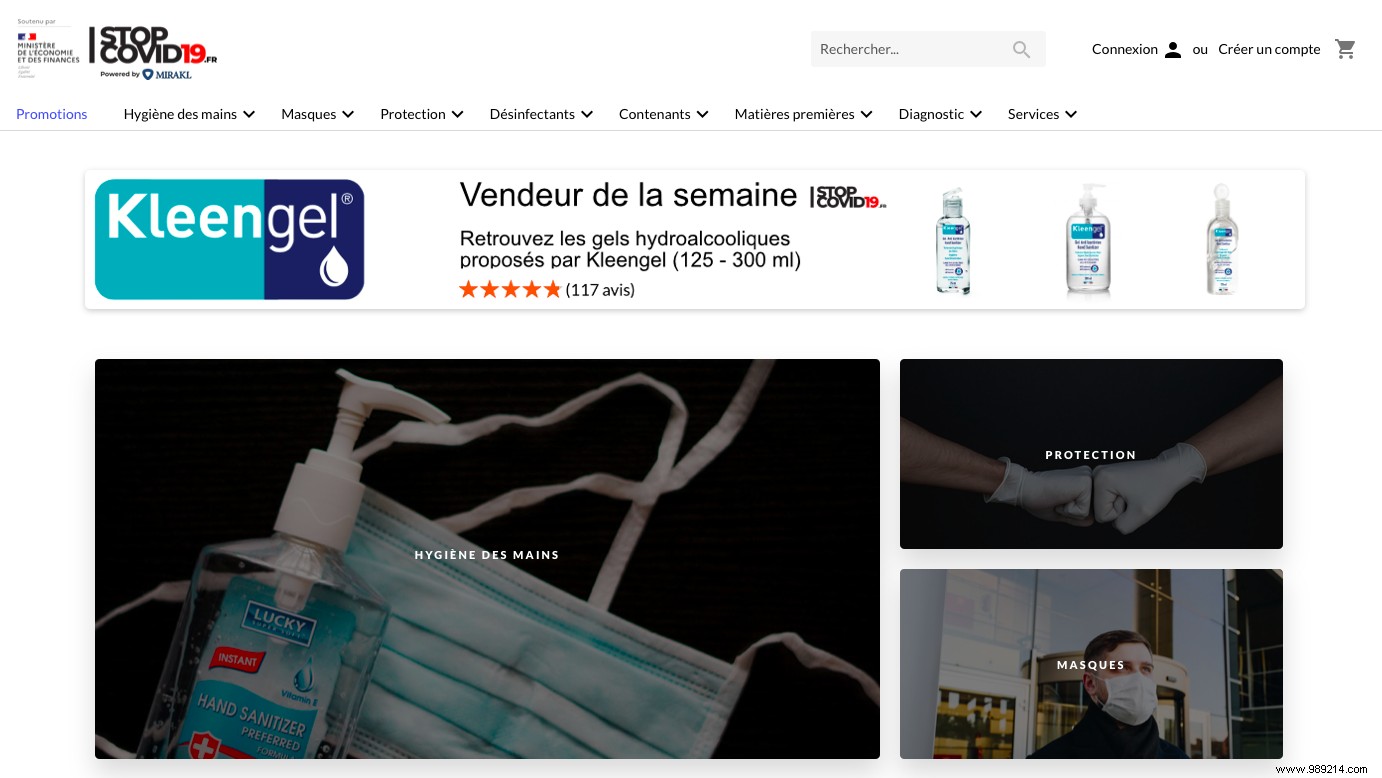
Task: Expand the Masques menu chevron
Action: pos(348,114)
